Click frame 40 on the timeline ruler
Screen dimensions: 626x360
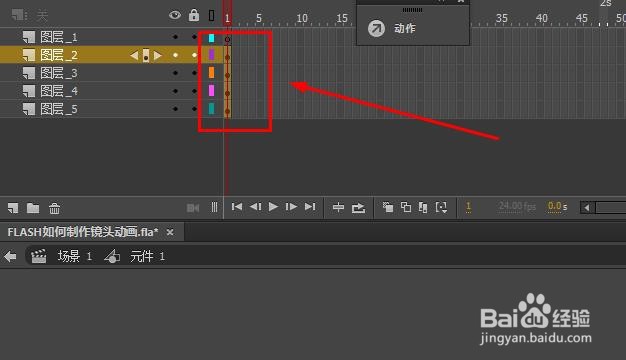541,18
